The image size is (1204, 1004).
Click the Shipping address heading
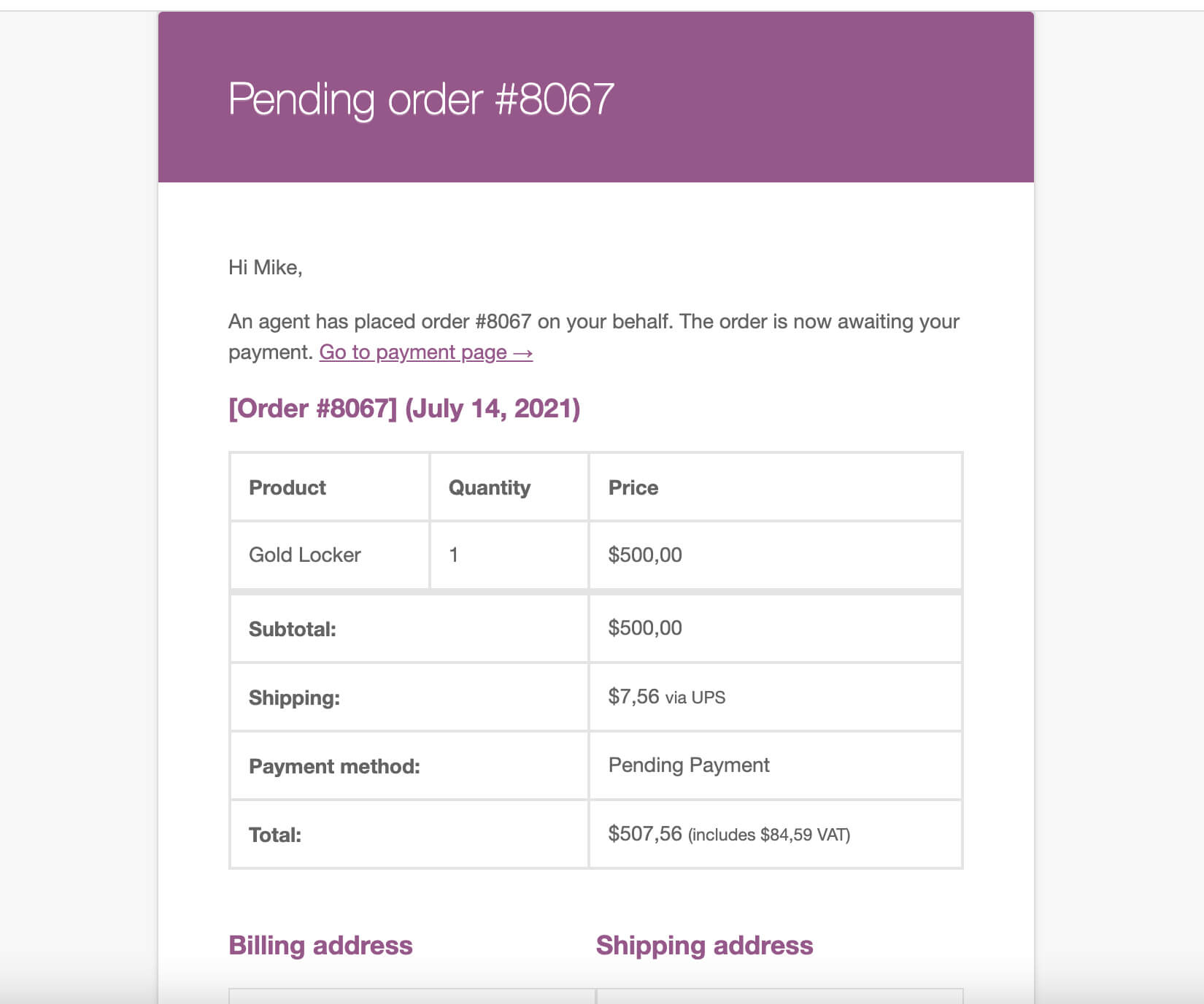click(x=704, y=946)
